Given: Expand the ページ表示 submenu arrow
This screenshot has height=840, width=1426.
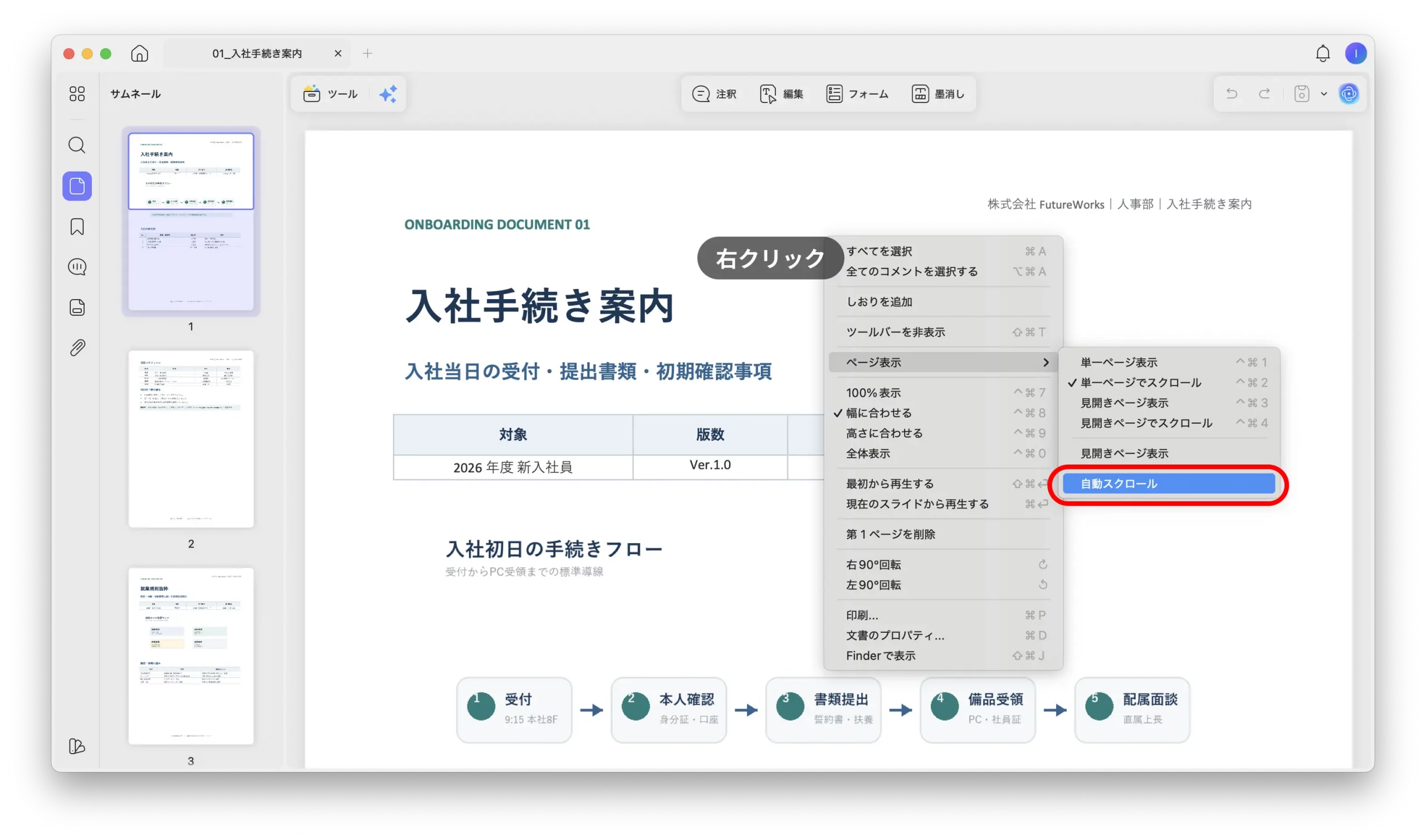Looking at the screenshot, I should [1045, 362].
